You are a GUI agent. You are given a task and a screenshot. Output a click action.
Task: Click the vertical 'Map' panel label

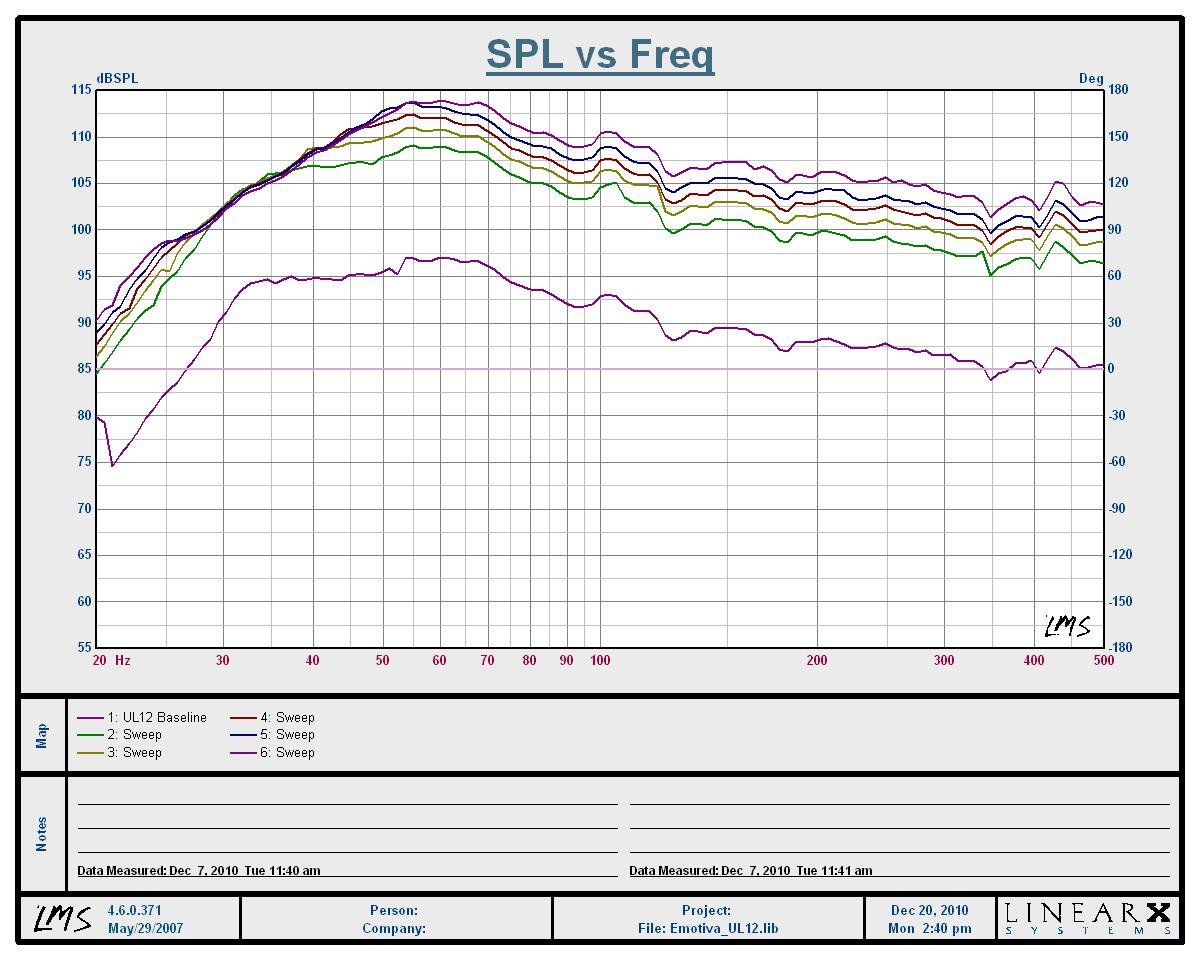(42, 736)
